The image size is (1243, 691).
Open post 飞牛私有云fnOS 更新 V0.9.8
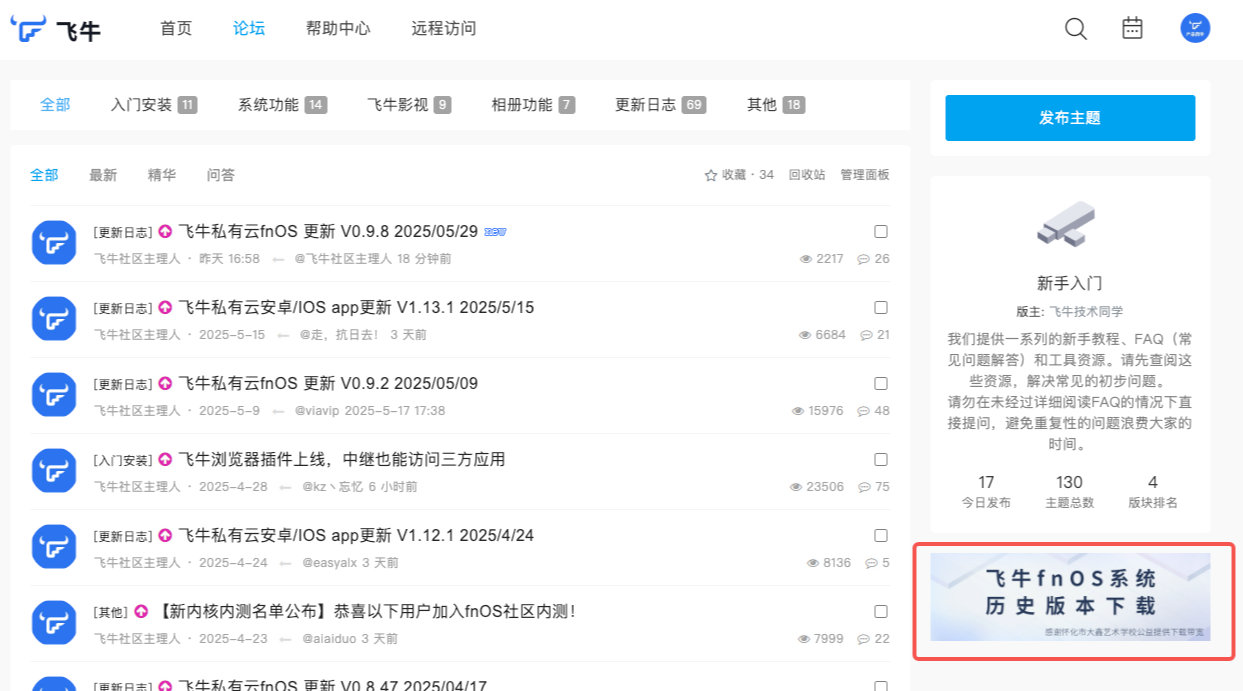[x=328, y=231]
